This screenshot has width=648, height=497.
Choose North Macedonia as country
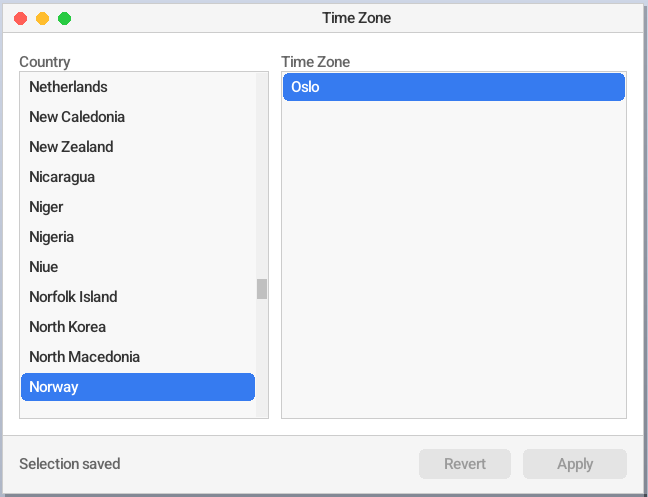pyautogui.click(x=138, y=357)
